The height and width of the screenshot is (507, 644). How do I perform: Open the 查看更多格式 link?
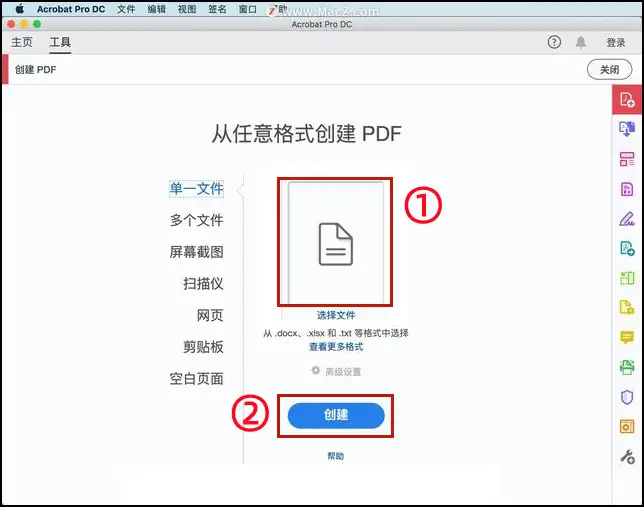tap(336, 346)
